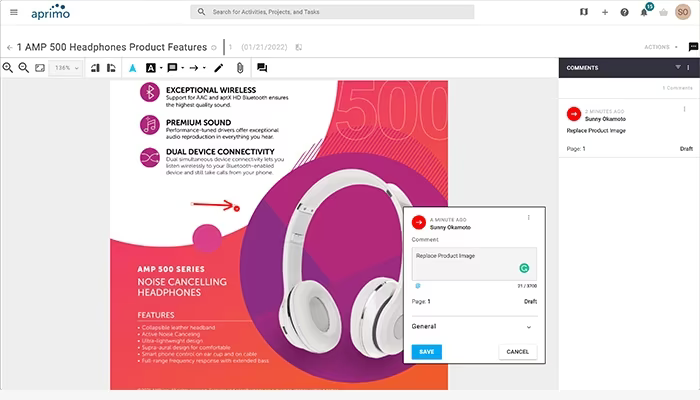Go back using the arrow beside the title
Image resolution: width=700 pixels, height=400 pixels.
[9, 47]
